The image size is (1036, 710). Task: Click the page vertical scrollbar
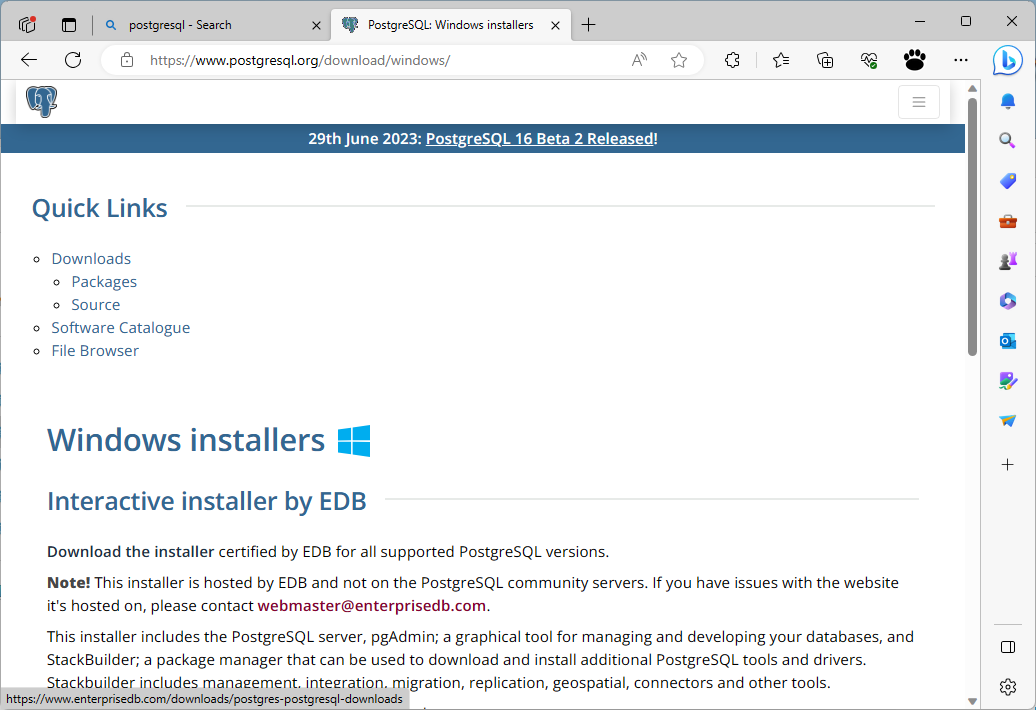point(972,230)
